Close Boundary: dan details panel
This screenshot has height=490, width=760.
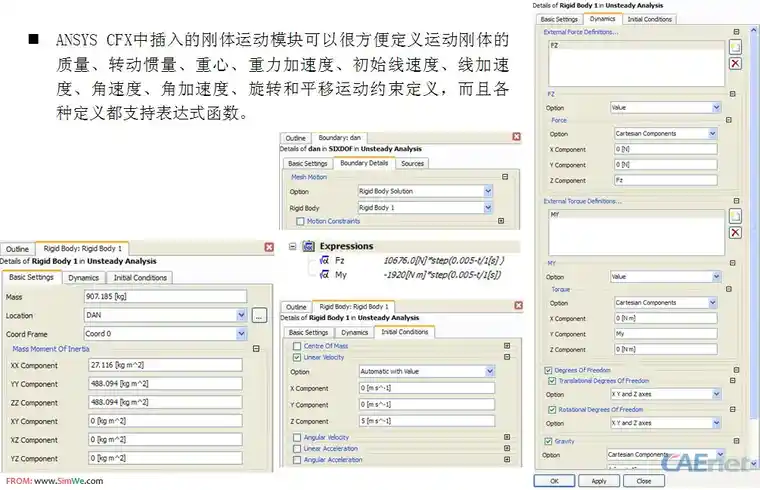point(516,137)
